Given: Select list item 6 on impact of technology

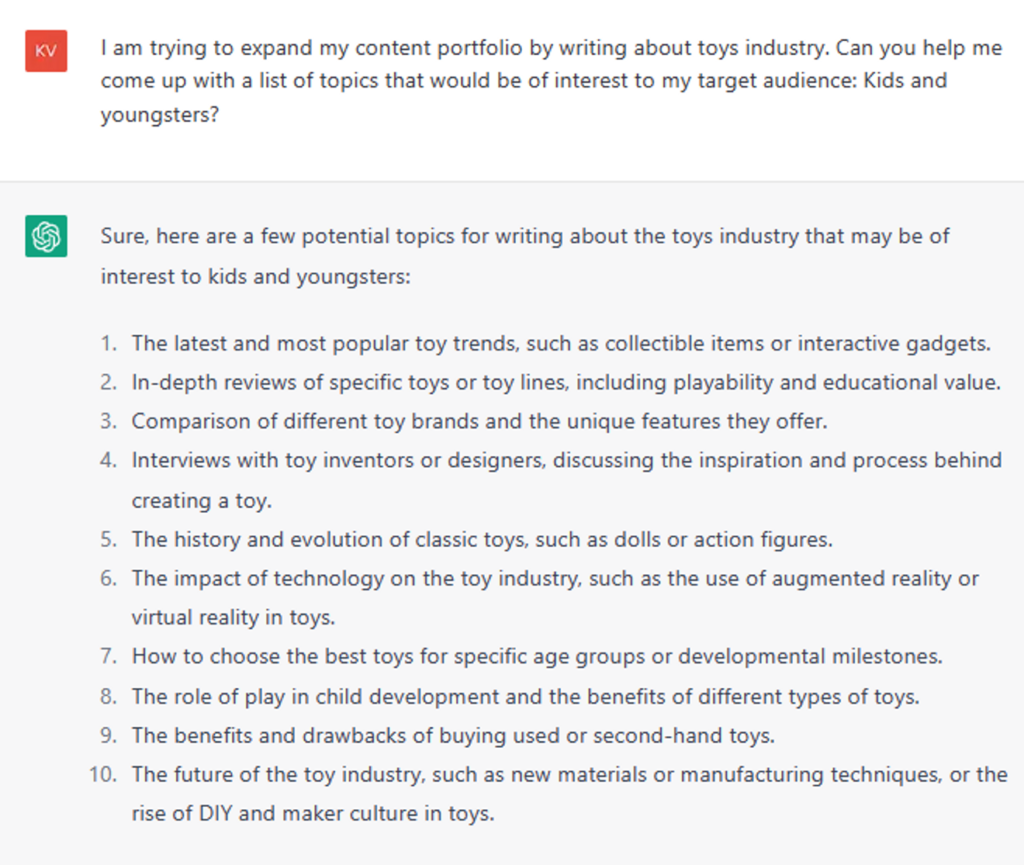Looking at the screenshot, I should point(555,597).
